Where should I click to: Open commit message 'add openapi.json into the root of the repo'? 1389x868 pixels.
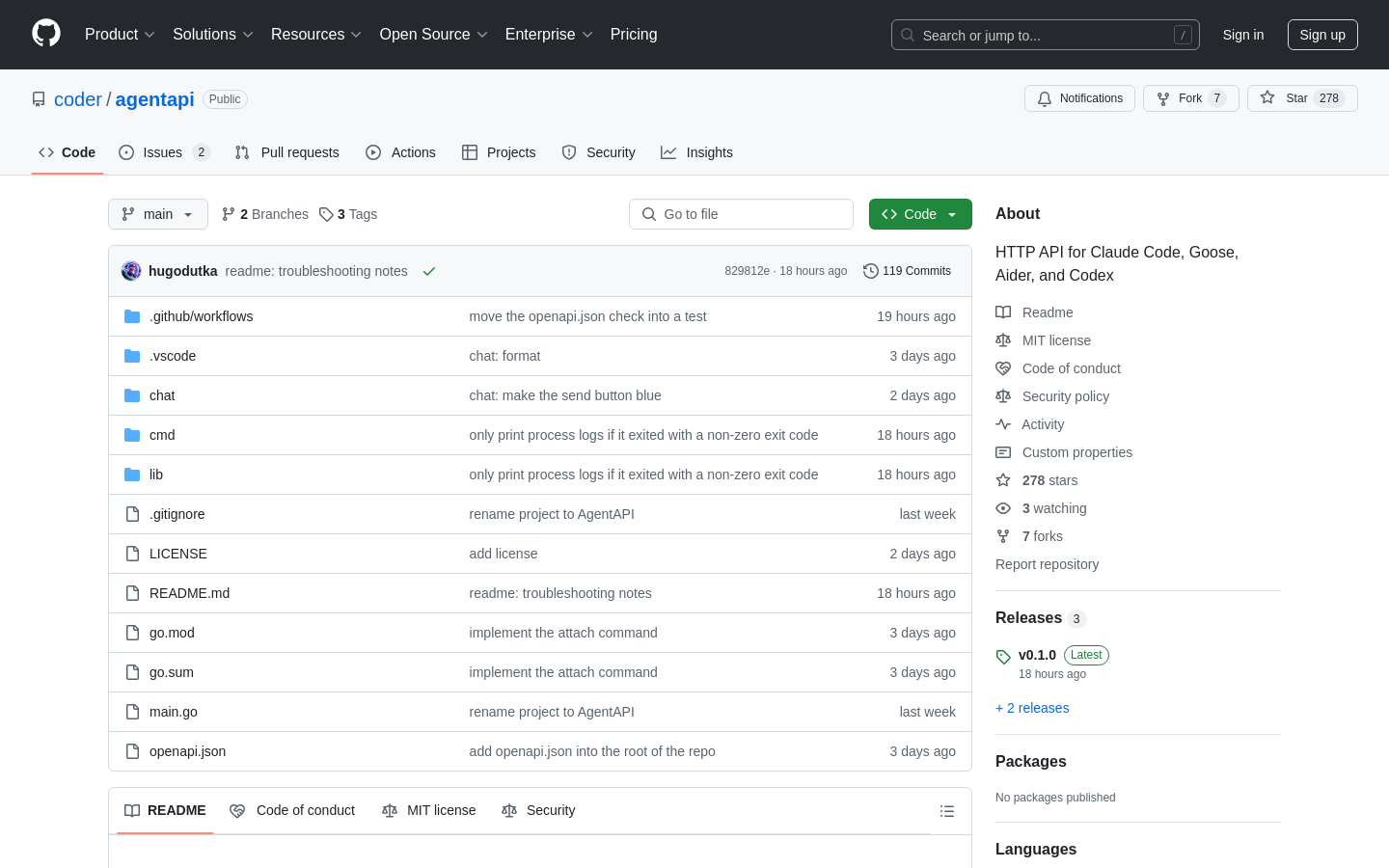pos(592,751)
